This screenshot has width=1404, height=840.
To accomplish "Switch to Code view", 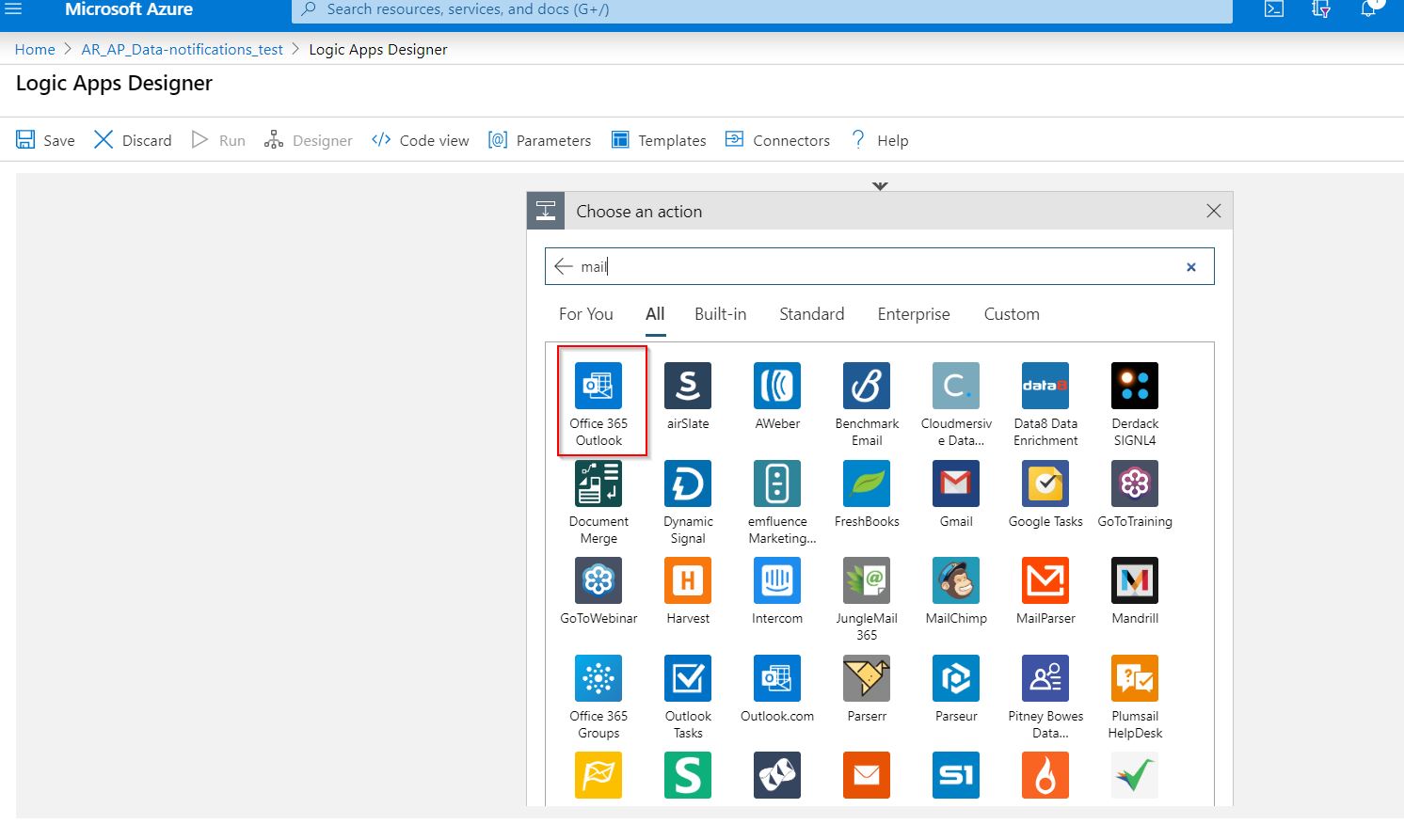I will click(420, 140).
